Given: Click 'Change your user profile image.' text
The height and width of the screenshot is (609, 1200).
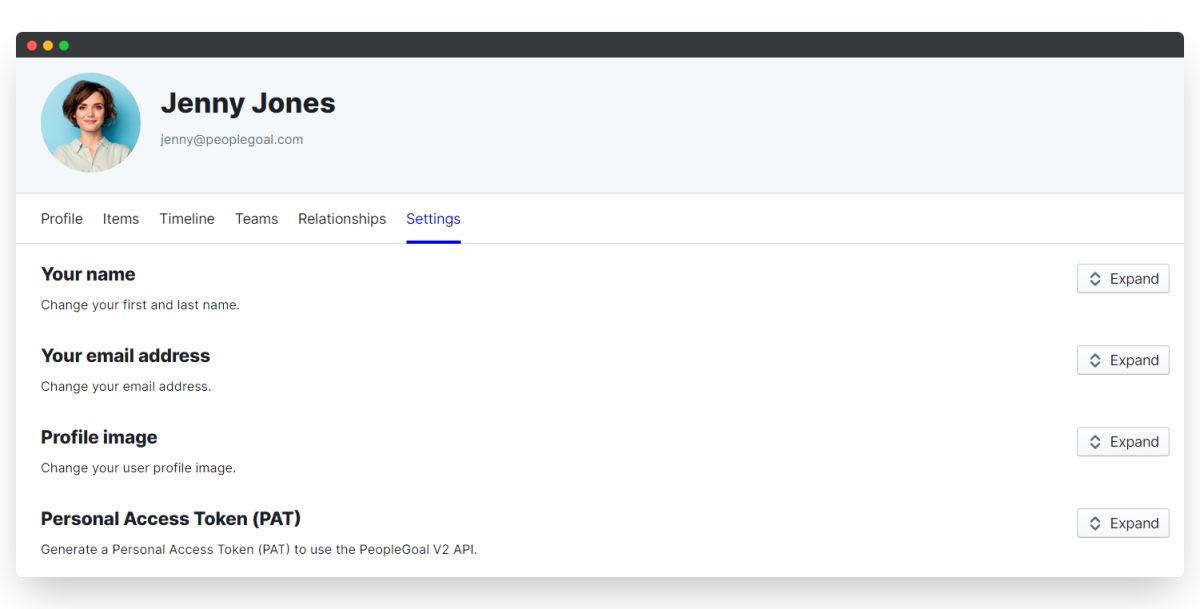Looking at the screenshot, I should pos(138,468).
